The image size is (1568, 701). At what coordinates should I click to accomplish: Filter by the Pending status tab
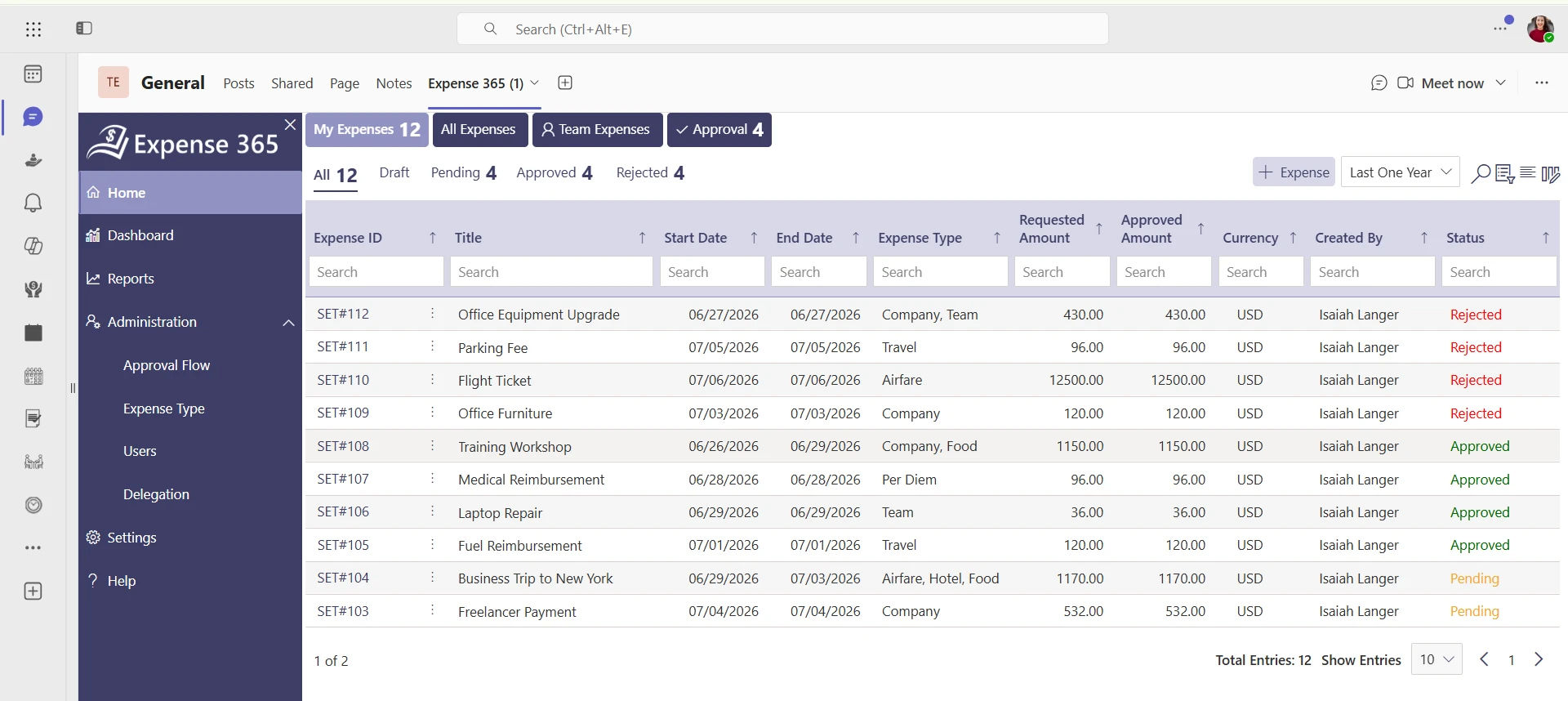pyautogui.click(x=463, y=173)
